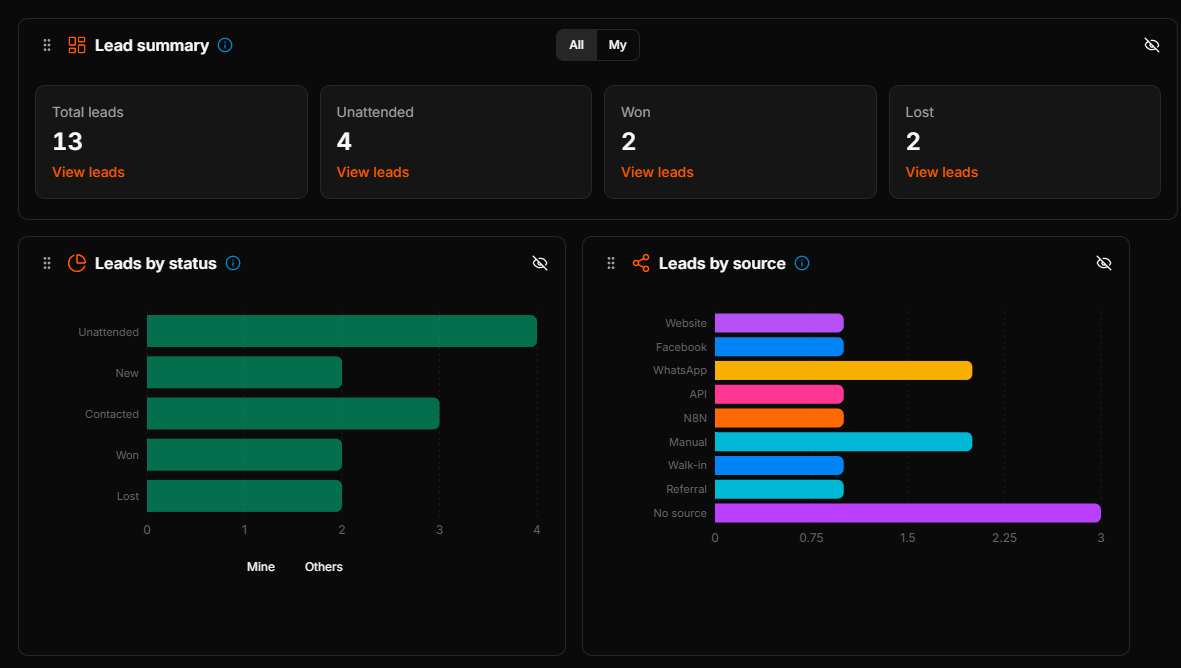Viewport: 1181px width, 668px height.
Task: Click the Referral axis label
Action: (x=686, y=490)
